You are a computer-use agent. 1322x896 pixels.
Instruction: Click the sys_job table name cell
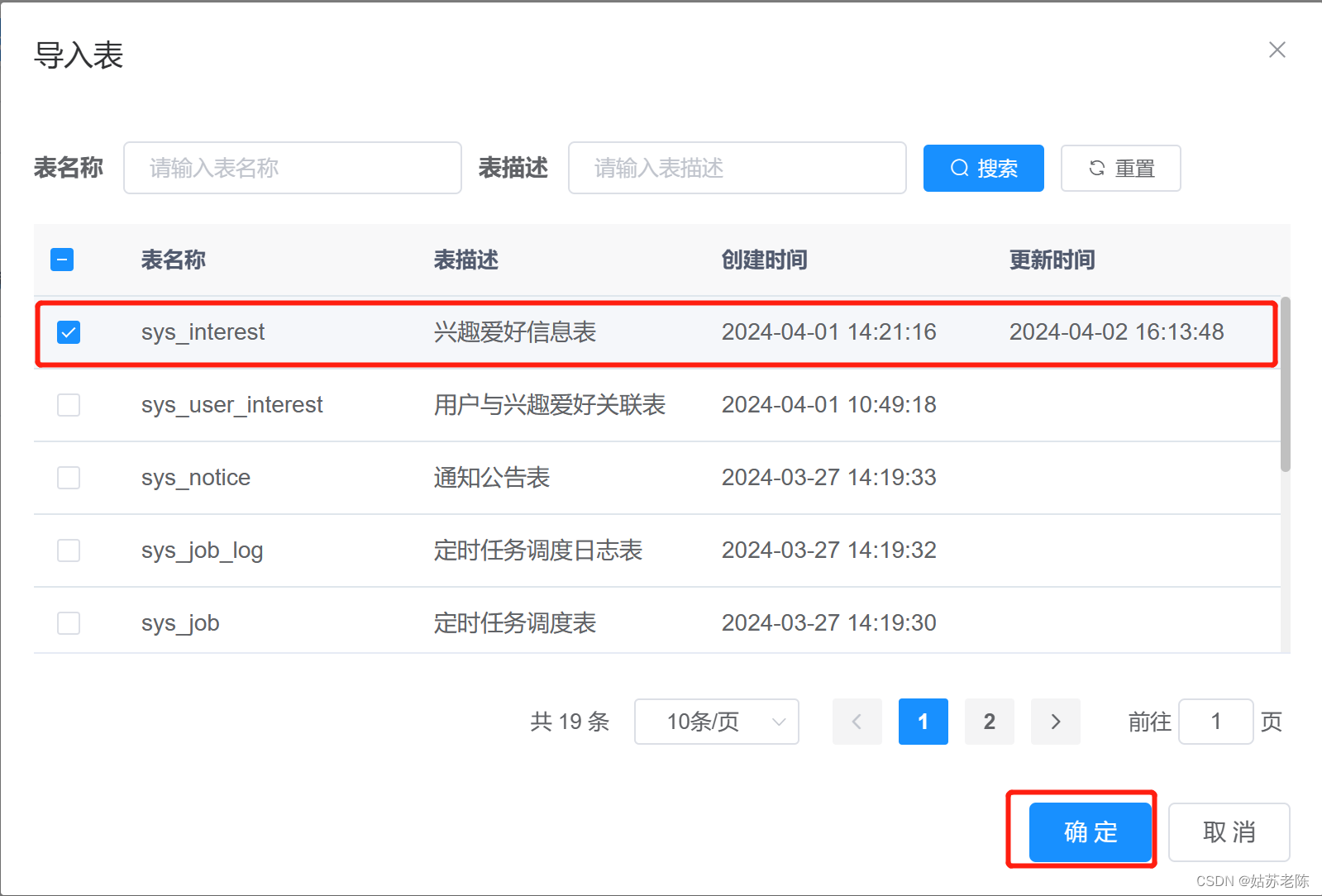coord(180,623)
